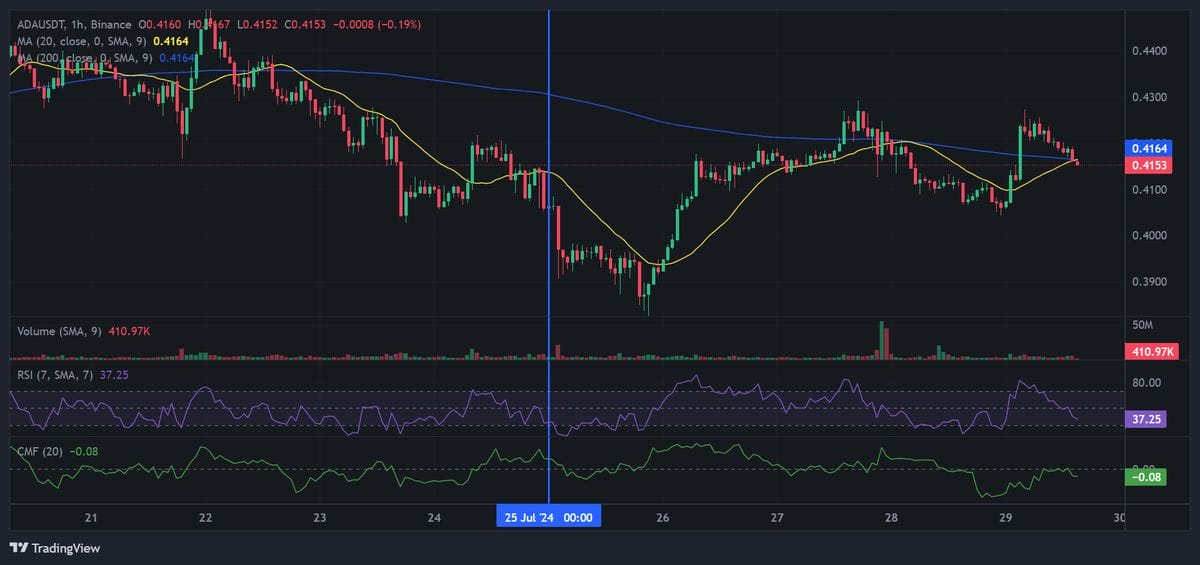Image resolution: width=1200 pixels, height=565 pixels.
Task: Click the 0.4000 price axis tick
Action: pyautogui.click(x=1148, y=236)
